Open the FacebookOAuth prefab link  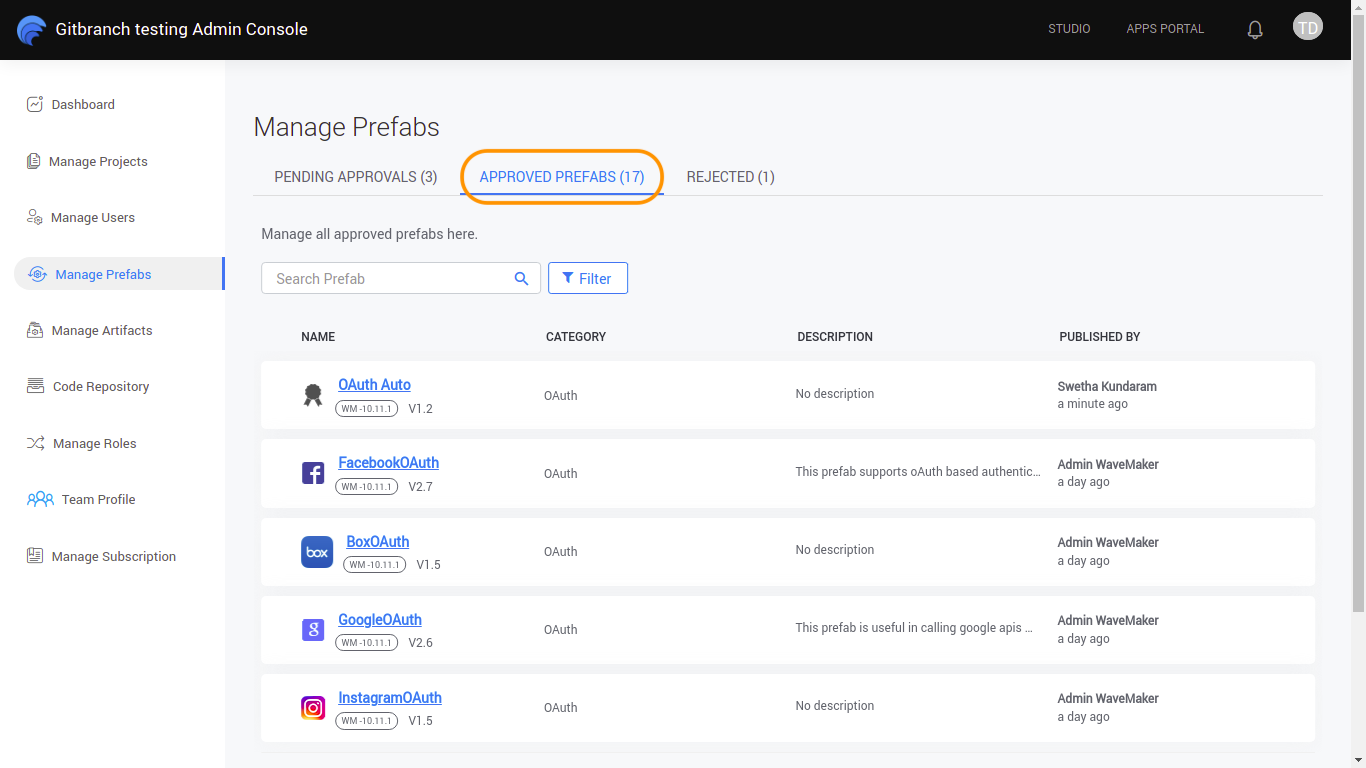[388, 463]
